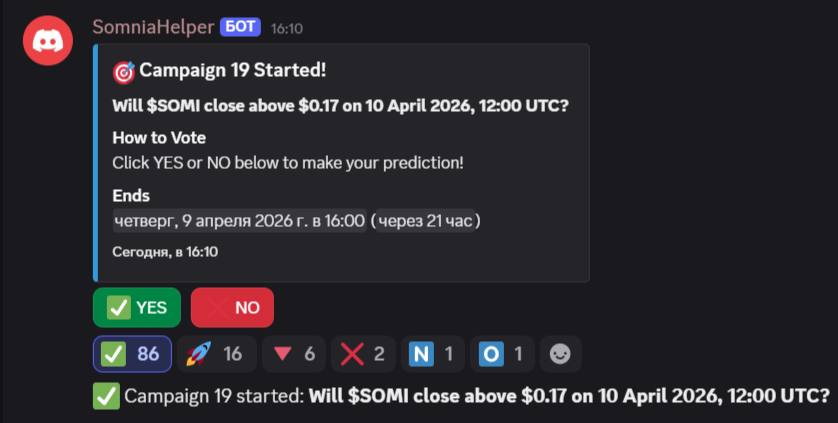Toggle the checkmark reaction with 86 votes

click(x=132, y=353)
